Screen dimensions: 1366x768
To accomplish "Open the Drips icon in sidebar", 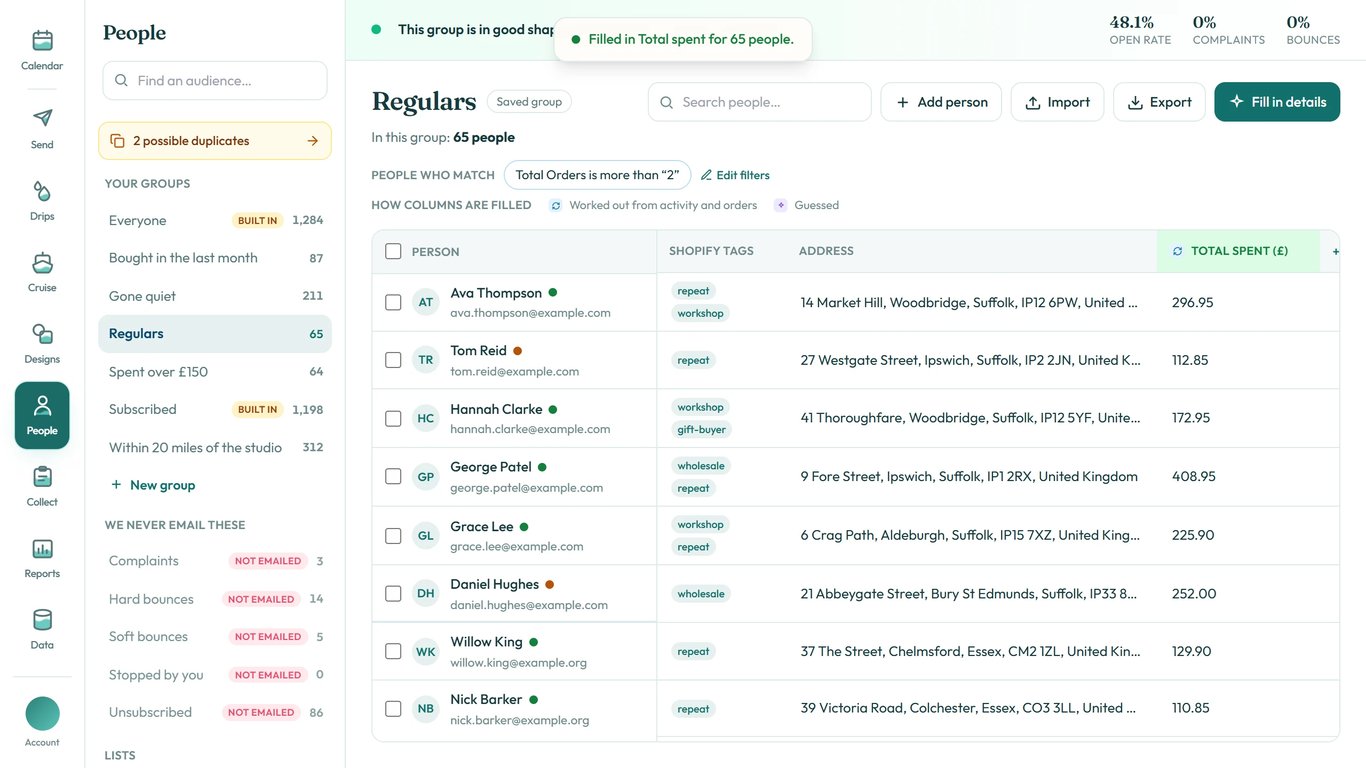I will click(x=42, y=191).
